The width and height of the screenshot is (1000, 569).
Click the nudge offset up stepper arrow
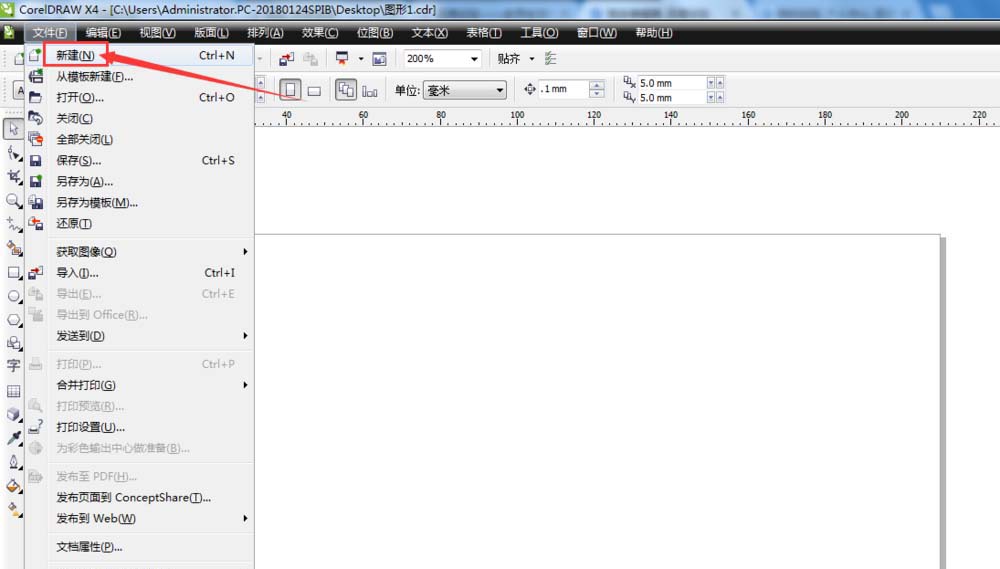pos(596,85)
